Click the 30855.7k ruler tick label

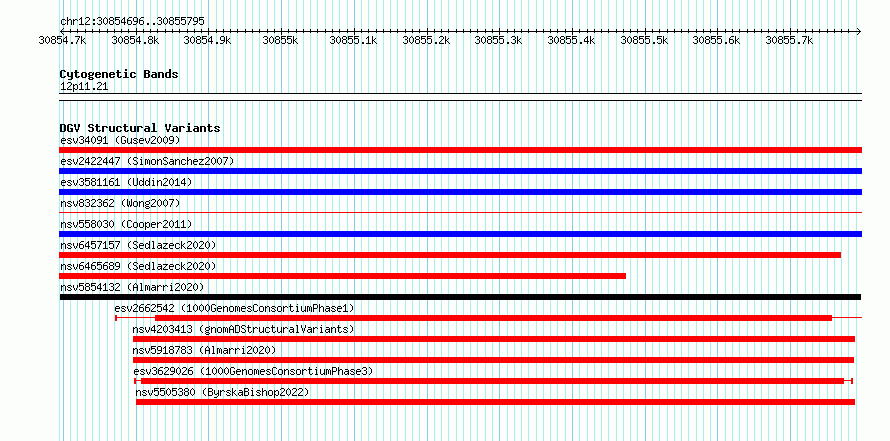tap(789, 40)
